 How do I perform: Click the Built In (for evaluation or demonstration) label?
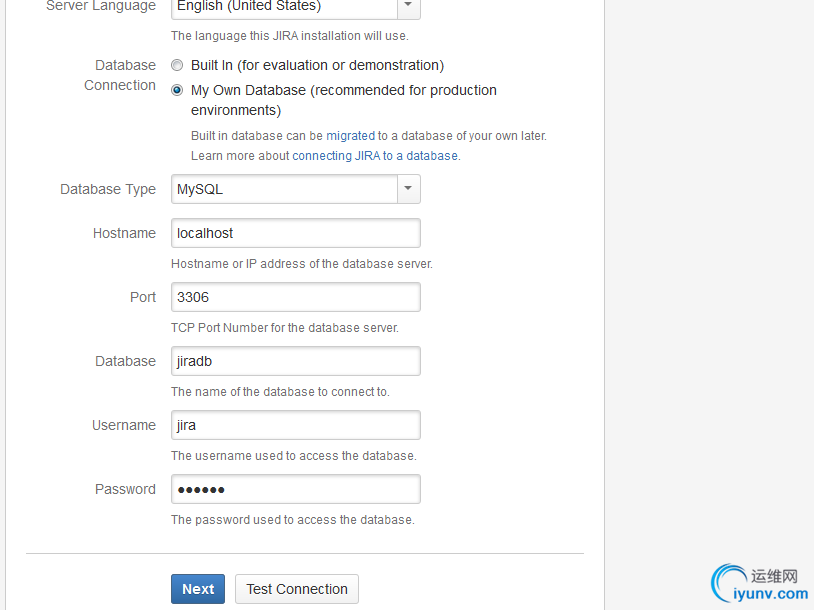(317, 65)
